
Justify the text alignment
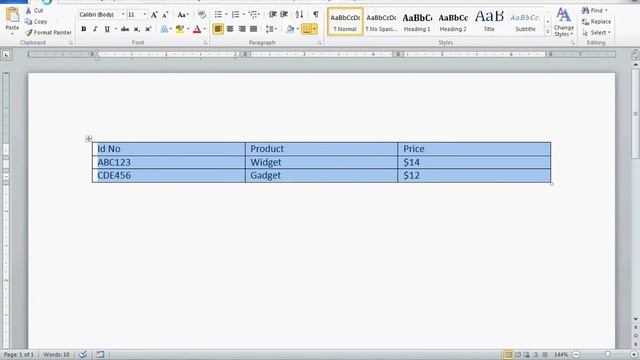[253, 29]
